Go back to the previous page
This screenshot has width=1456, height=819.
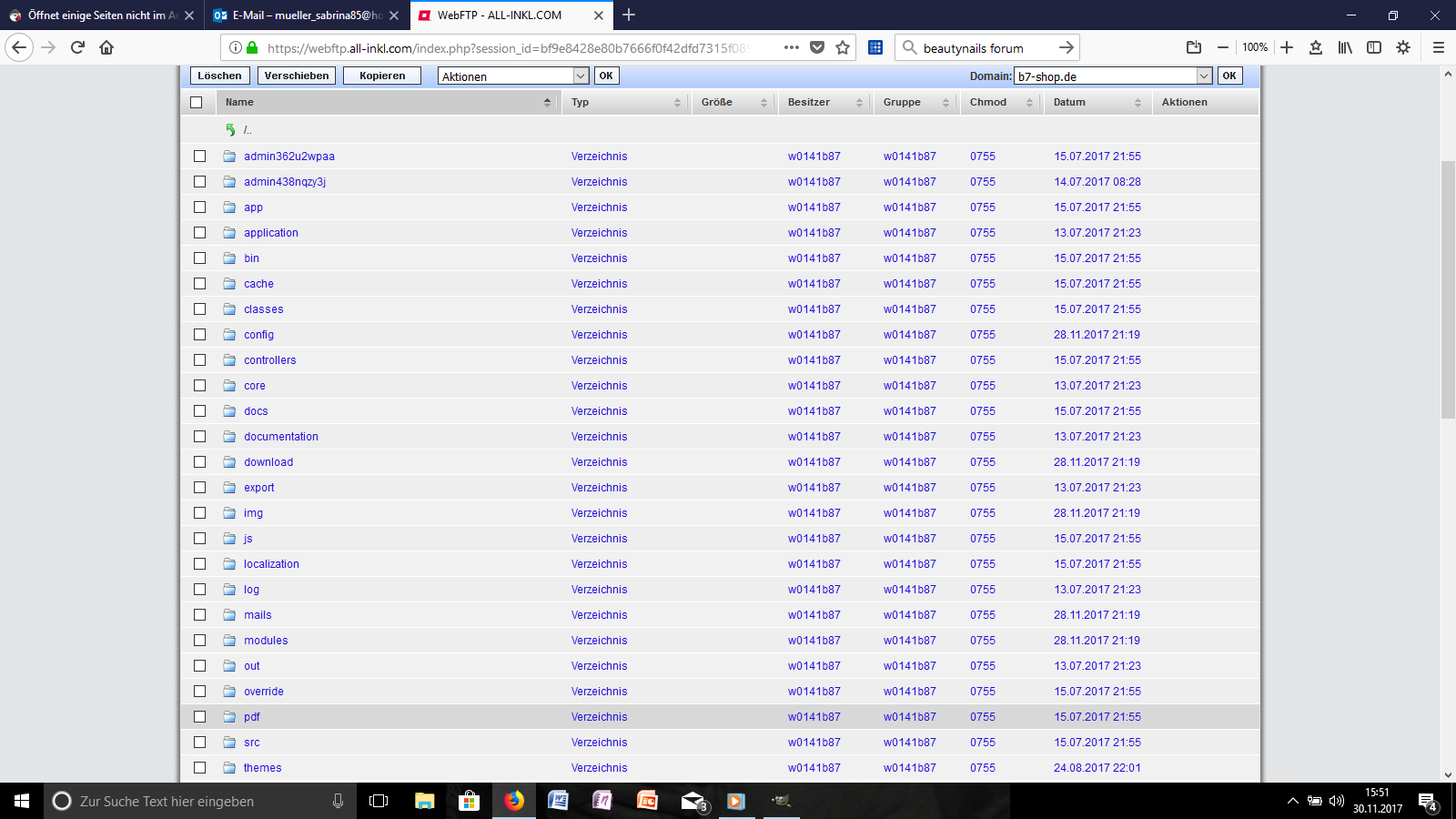click(x=19, y=47)
